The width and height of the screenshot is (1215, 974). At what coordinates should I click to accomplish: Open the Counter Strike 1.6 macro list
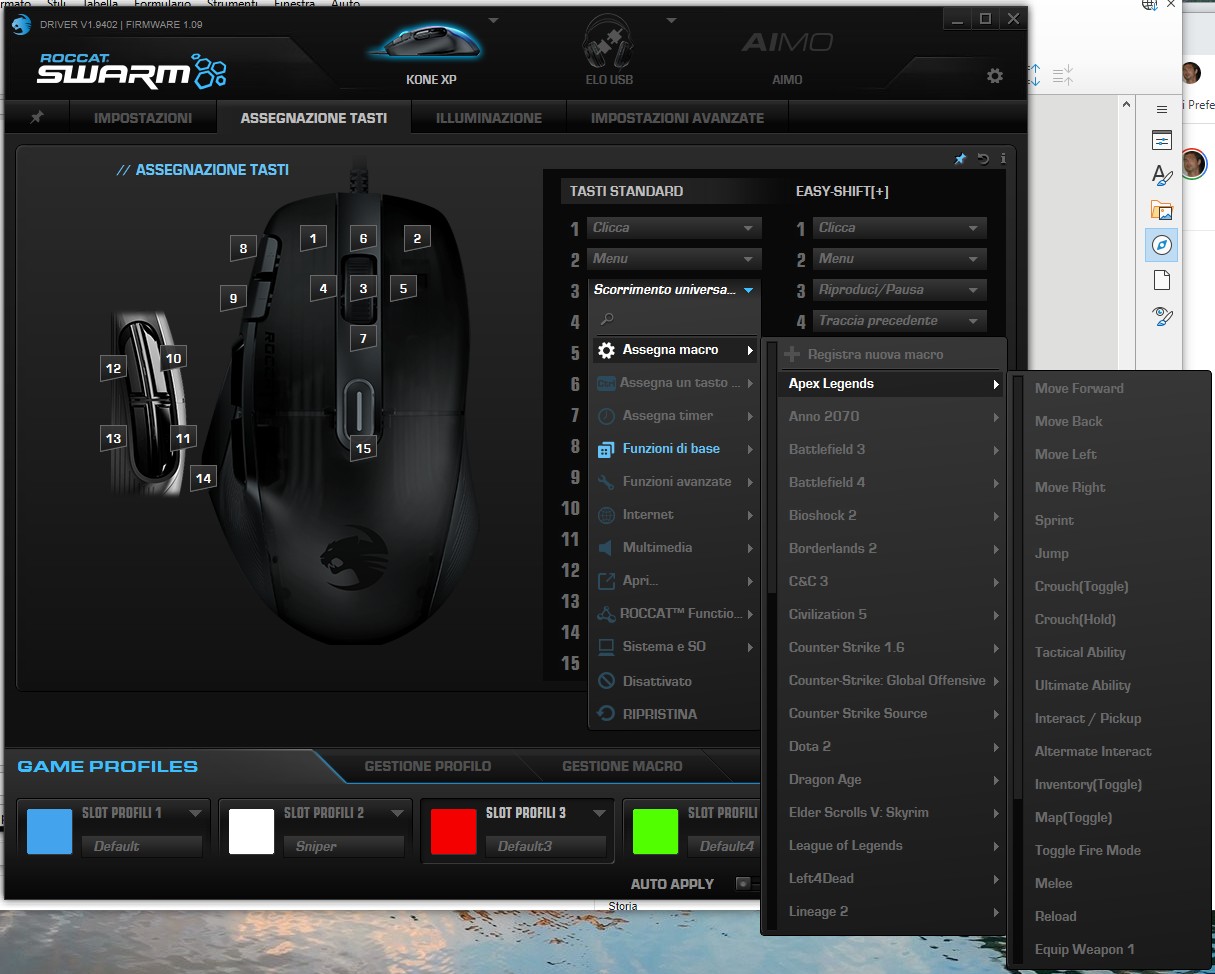[892, 647]
